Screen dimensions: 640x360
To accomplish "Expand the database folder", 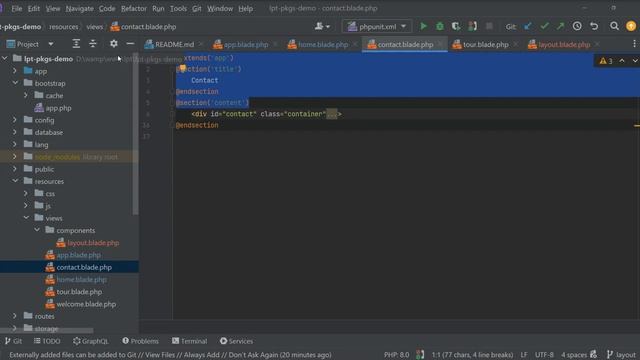I will click(x=15, y=132).
